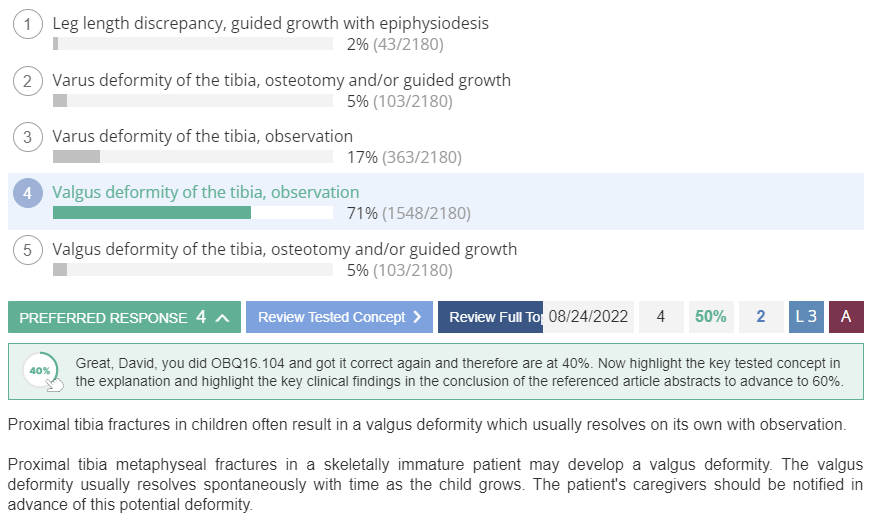Click the green 71% result bar
The image size is (870, 525).
click(152, 213)
